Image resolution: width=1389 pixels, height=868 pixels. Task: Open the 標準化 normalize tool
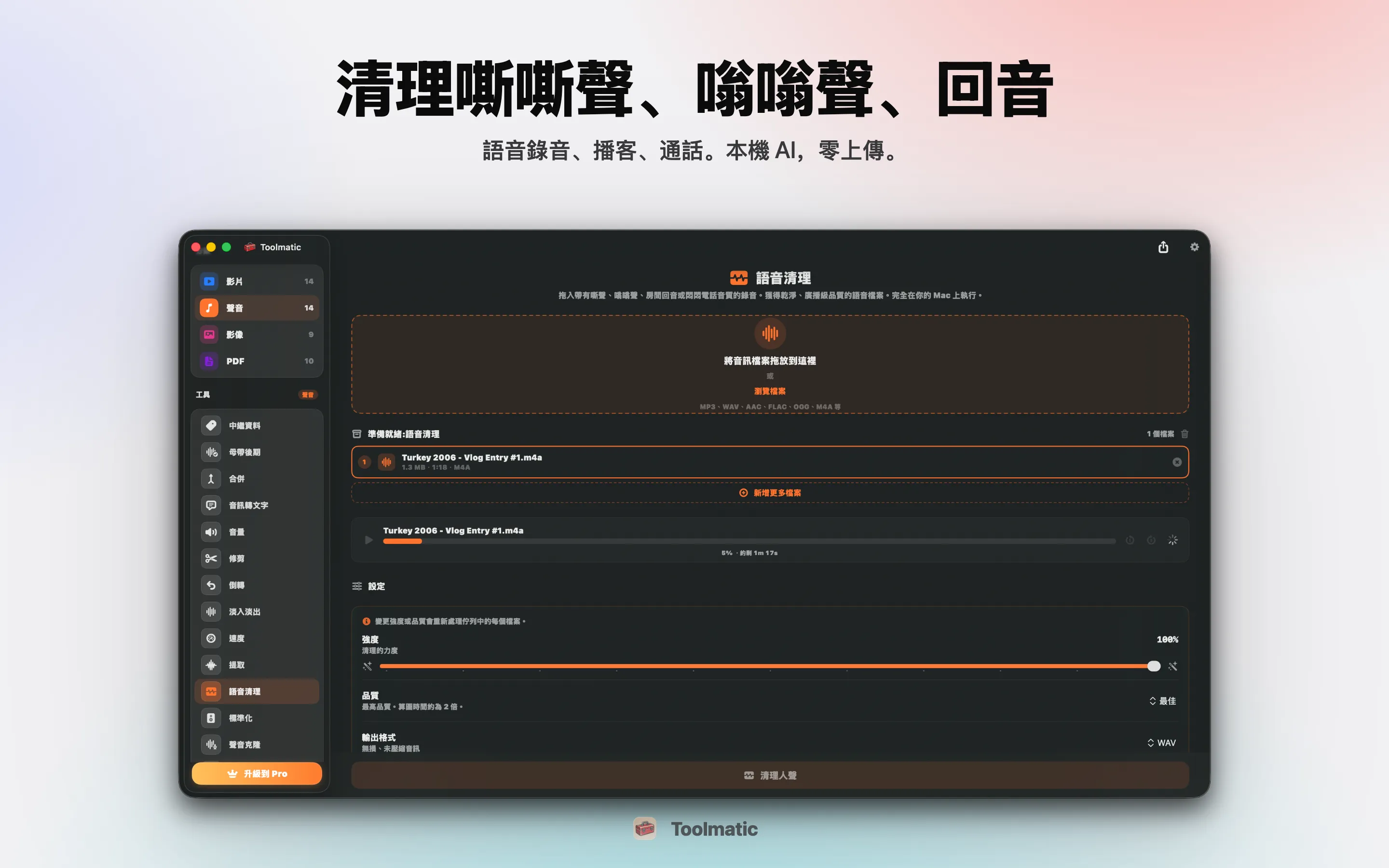257,718
